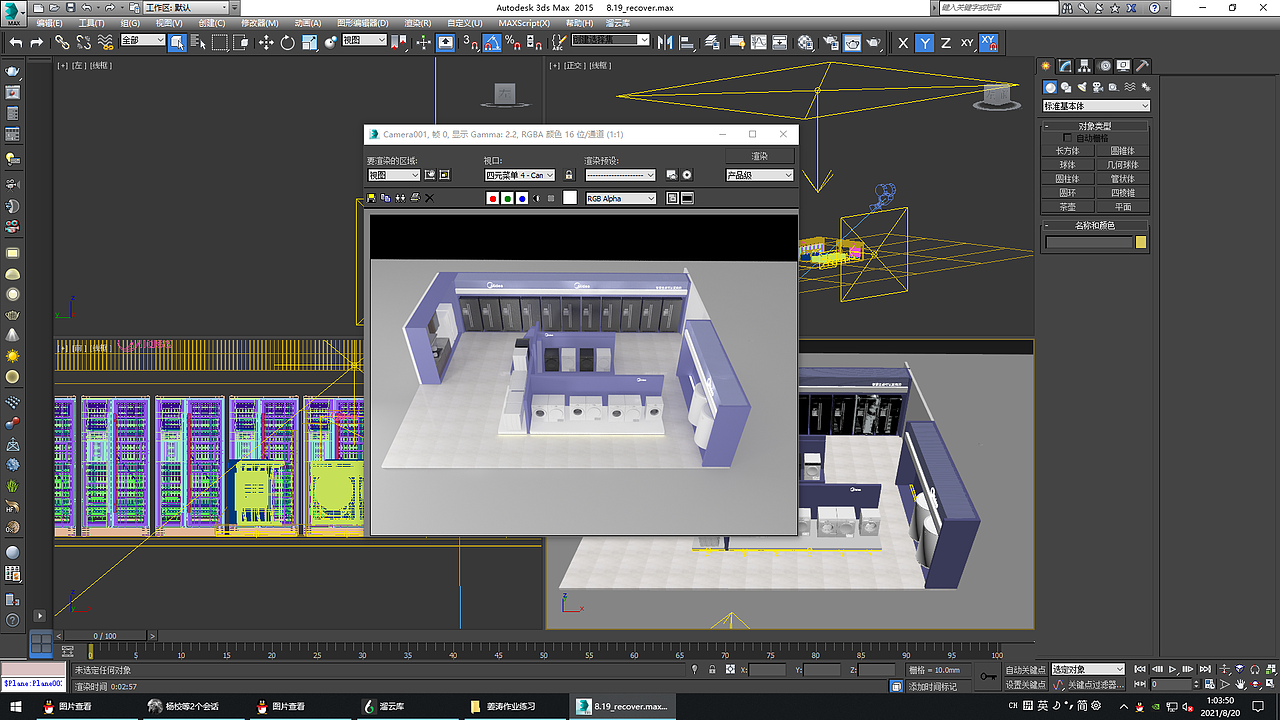Select the Modify panel icon
Image resolution: width=1280 pixels, height=720 pixels.
click(1064, 65)
